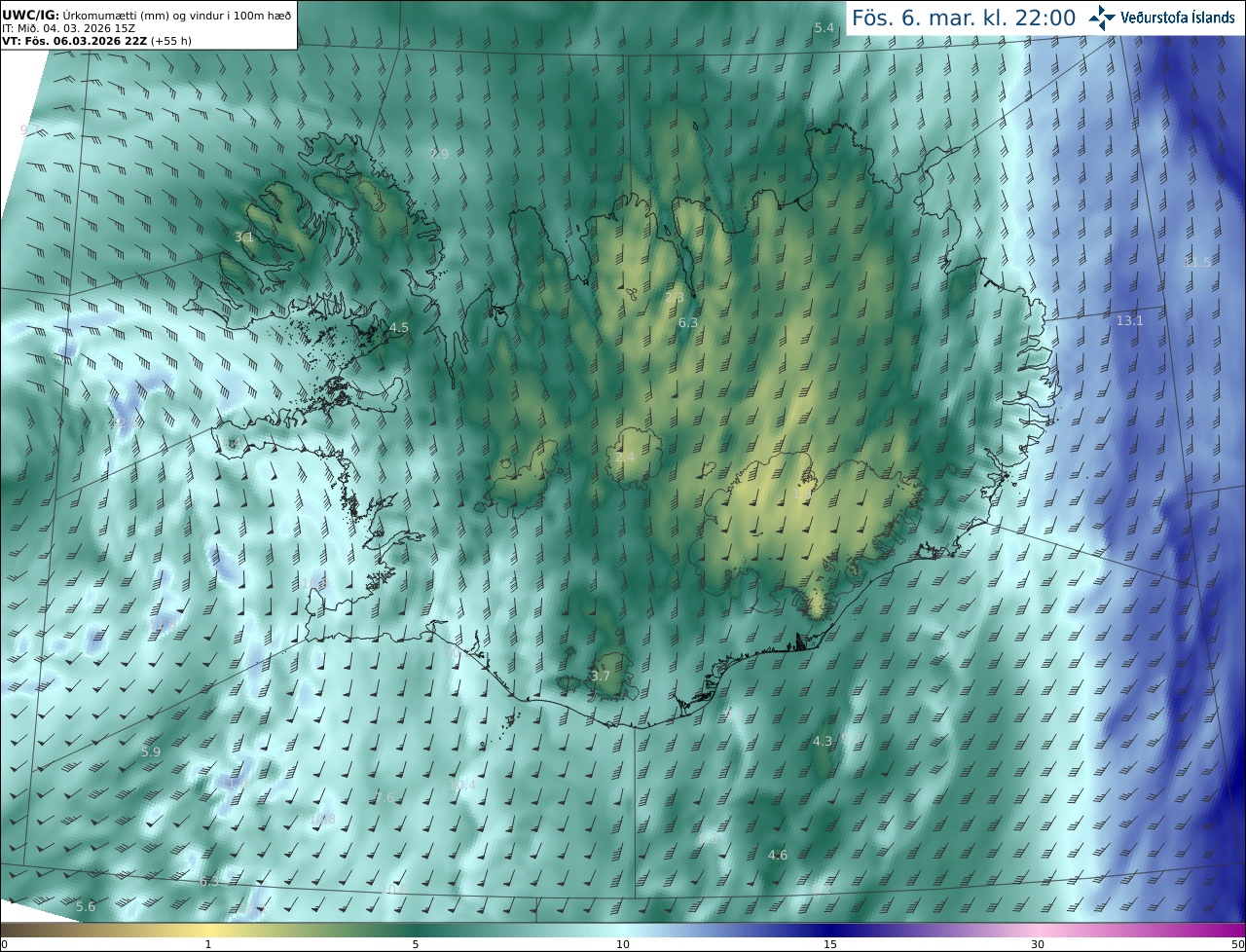Image resolution: width=1246 pixels, height=952 pixels.
Task: Click the 4.3 value south of Iceland
Action: coord(823,741)
